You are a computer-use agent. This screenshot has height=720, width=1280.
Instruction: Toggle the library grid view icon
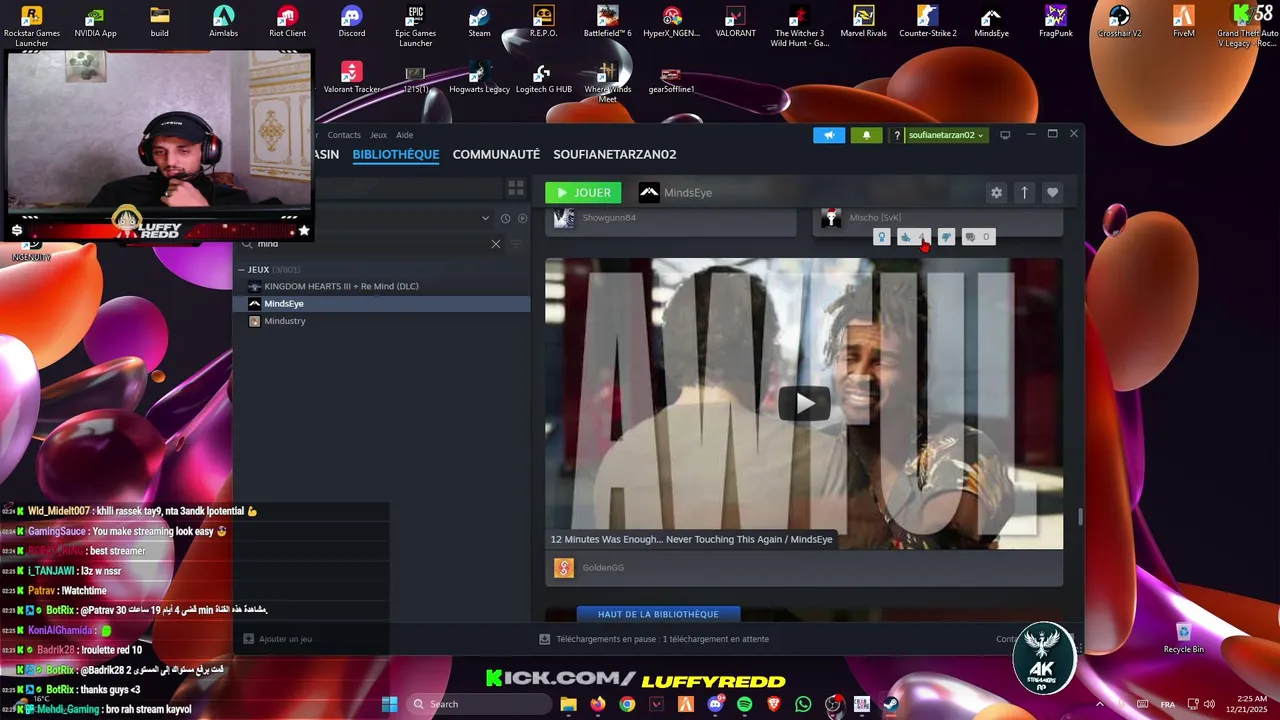[x=516, y=187]
